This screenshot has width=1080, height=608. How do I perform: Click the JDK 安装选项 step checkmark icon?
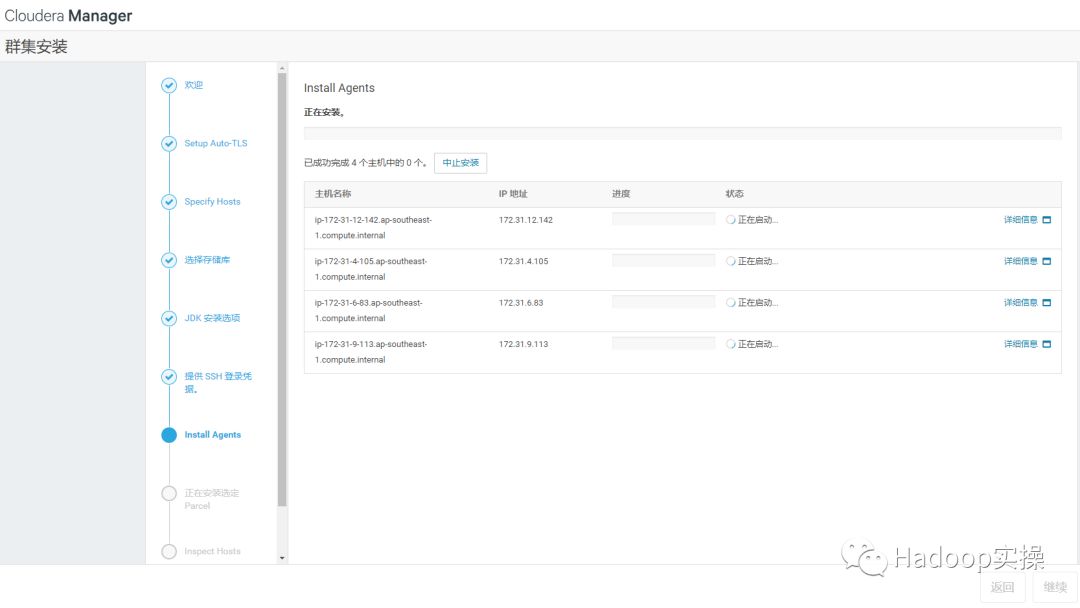point(169,318)
